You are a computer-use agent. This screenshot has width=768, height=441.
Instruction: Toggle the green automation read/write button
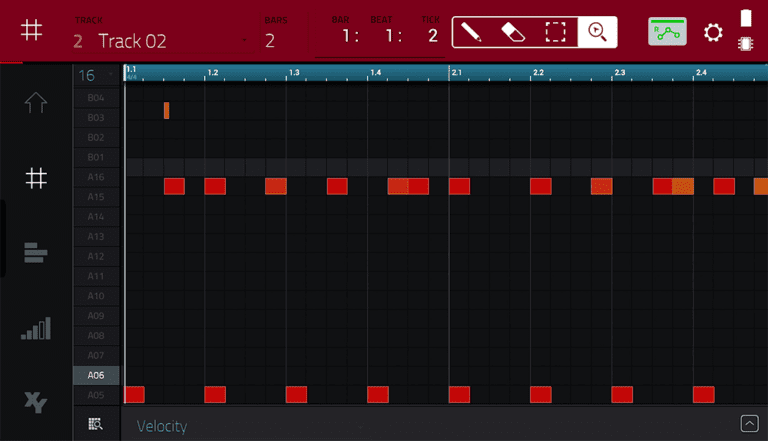(x=667, y=32)
